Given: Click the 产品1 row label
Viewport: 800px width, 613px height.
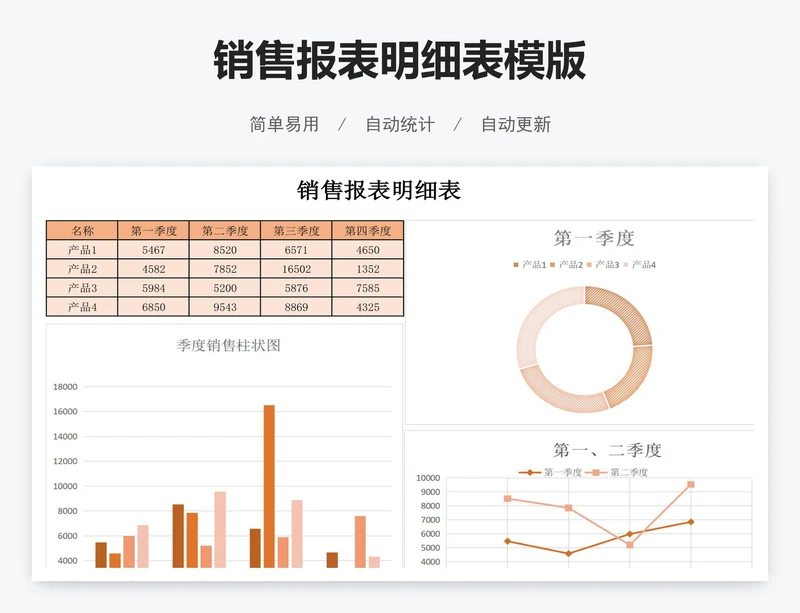Looking at the screenshot, I should [x=82, y=250].
